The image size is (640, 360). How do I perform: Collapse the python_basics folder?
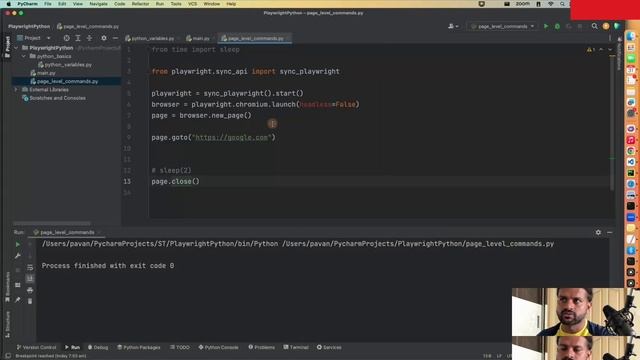[24, 56]
